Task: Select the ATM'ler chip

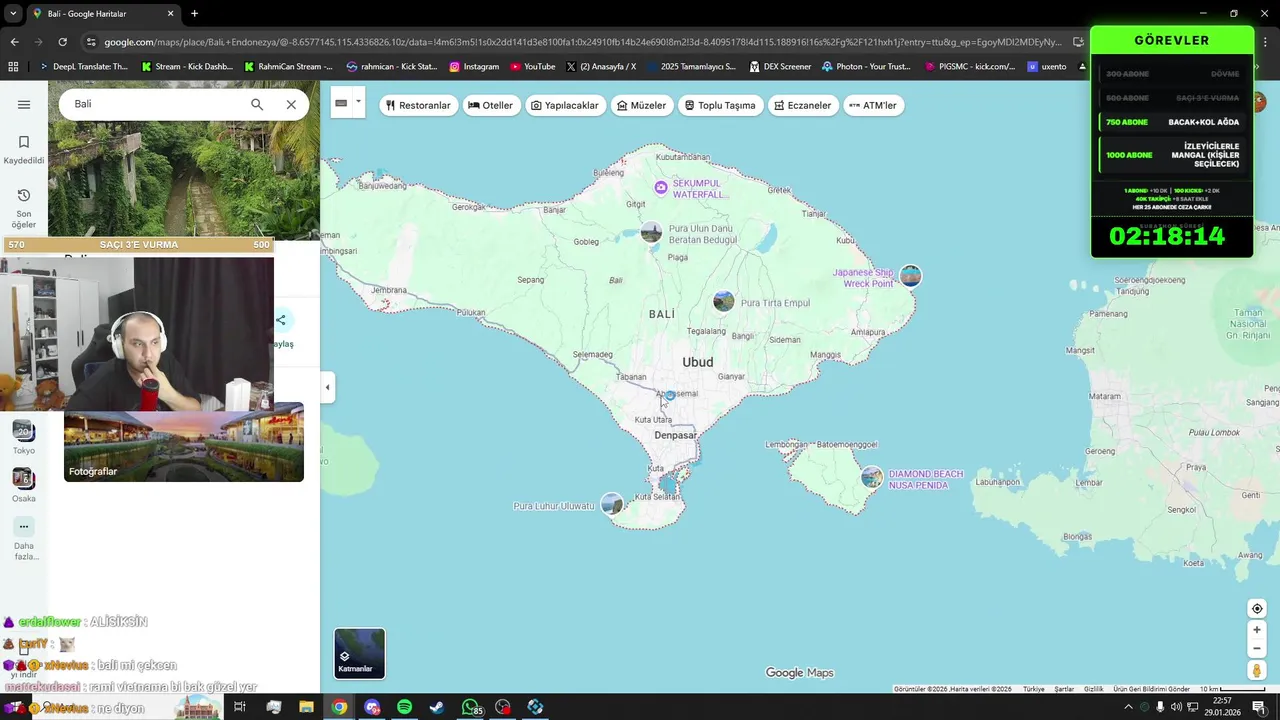Action: 873,105
